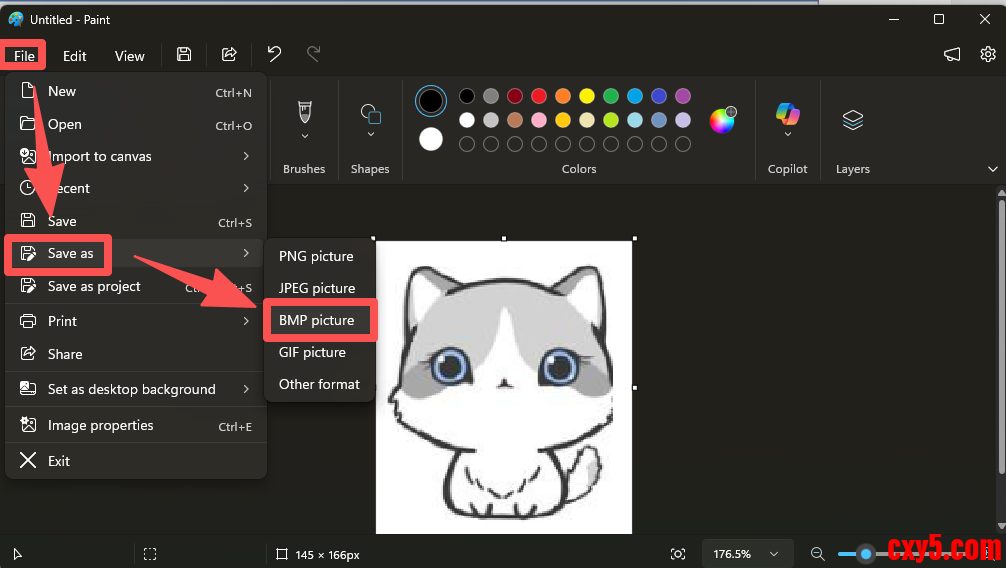Screen dimensions: 1006x568
Task: Collapse the ribbon with the chevron
Action: pyautogui.click(x=993, y=169)
